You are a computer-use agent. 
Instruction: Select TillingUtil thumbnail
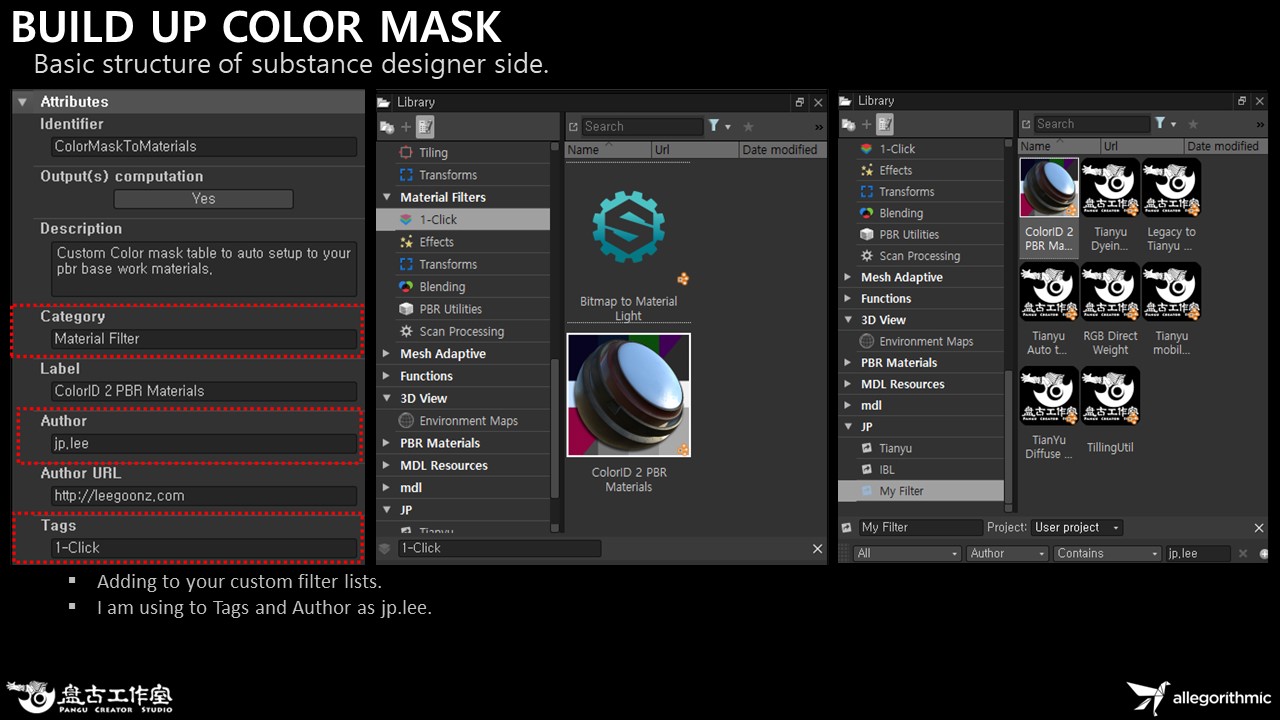tap(1110, 395)
